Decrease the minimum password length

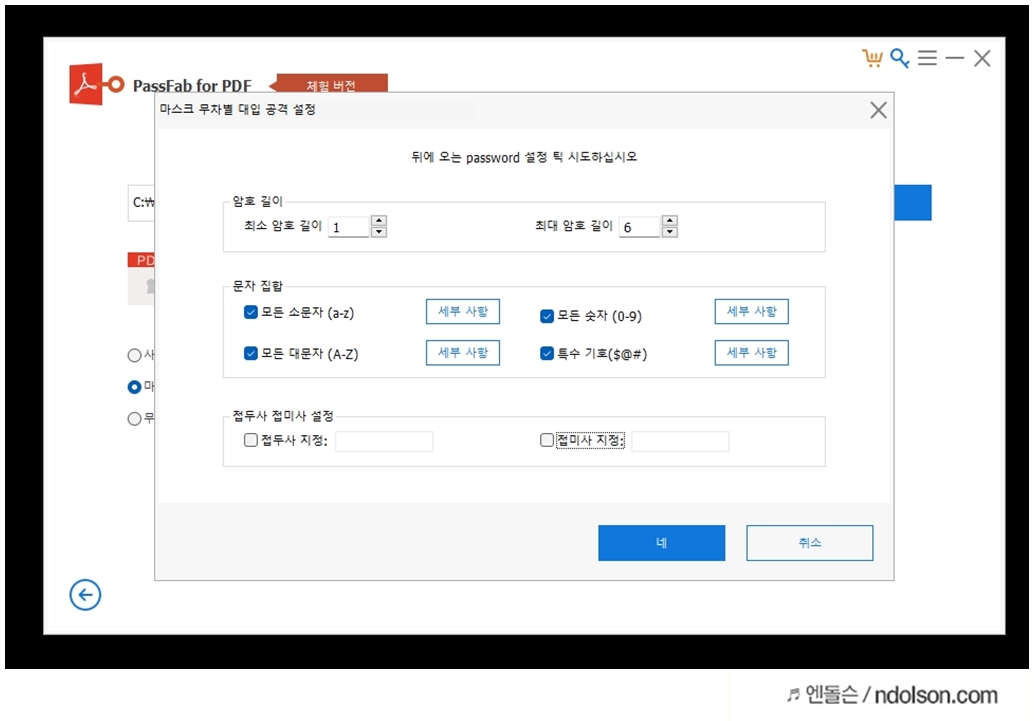click(379, 232)
